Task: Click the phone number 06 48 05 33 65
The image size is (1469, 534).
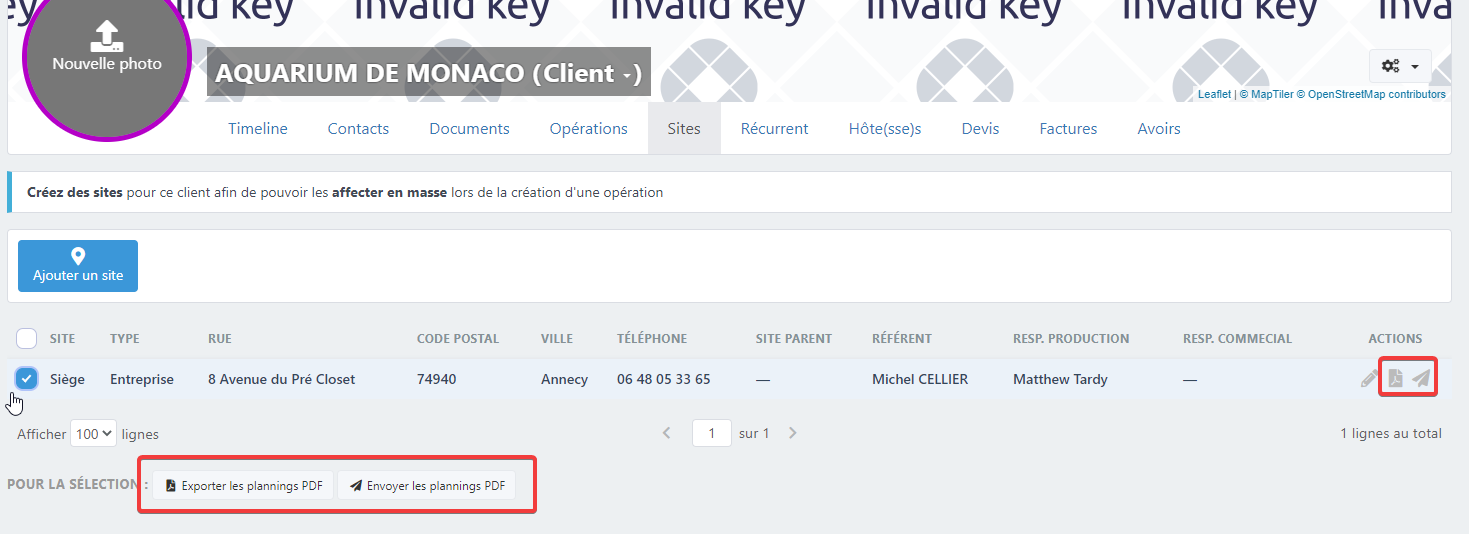Action: tap(664, 379)
